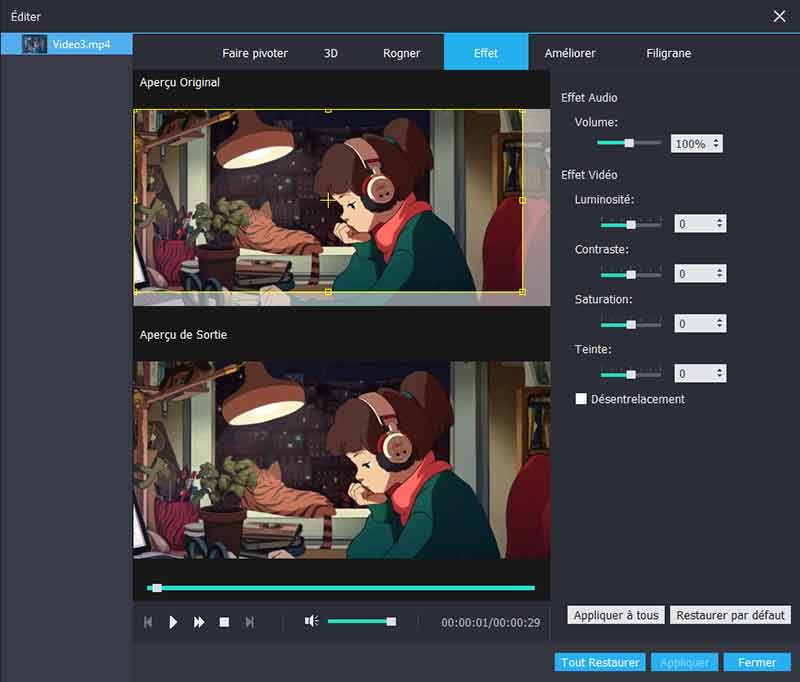This screenshot has height=682, width=800.
Task: Click the Play button in playback controls
Action: pos(173,622)
